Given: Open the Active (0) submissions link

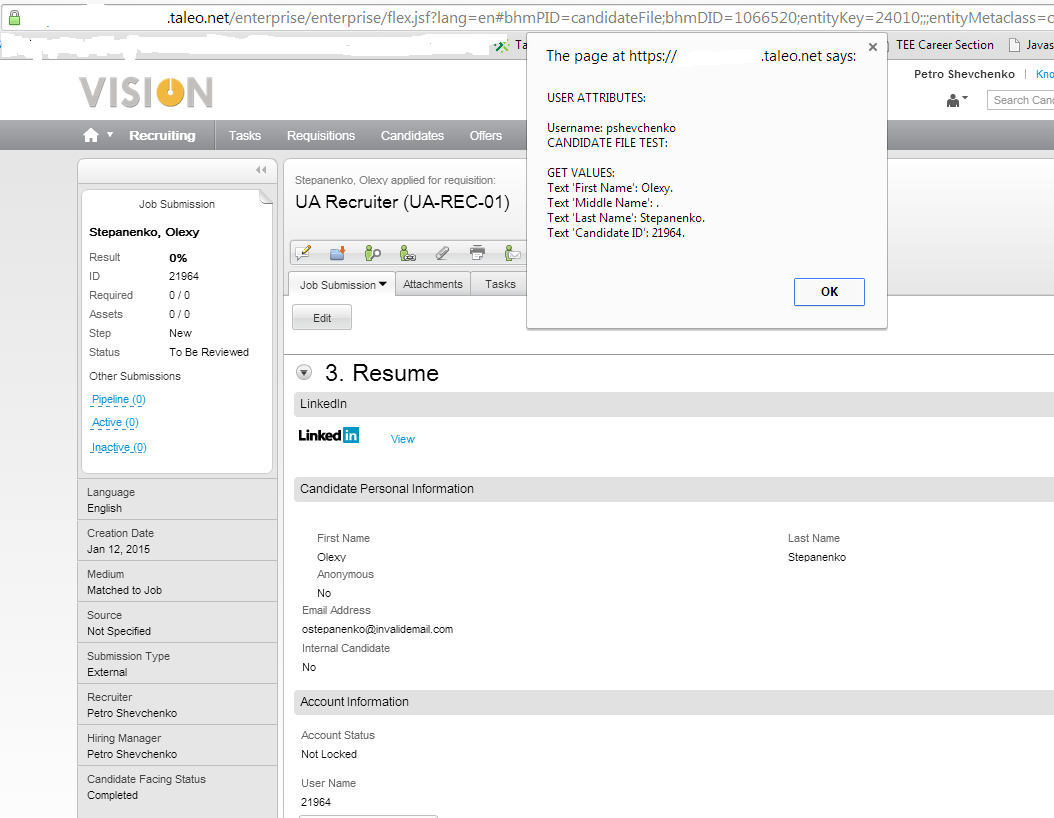Looking at the screenshot, I should coord(113,422).
